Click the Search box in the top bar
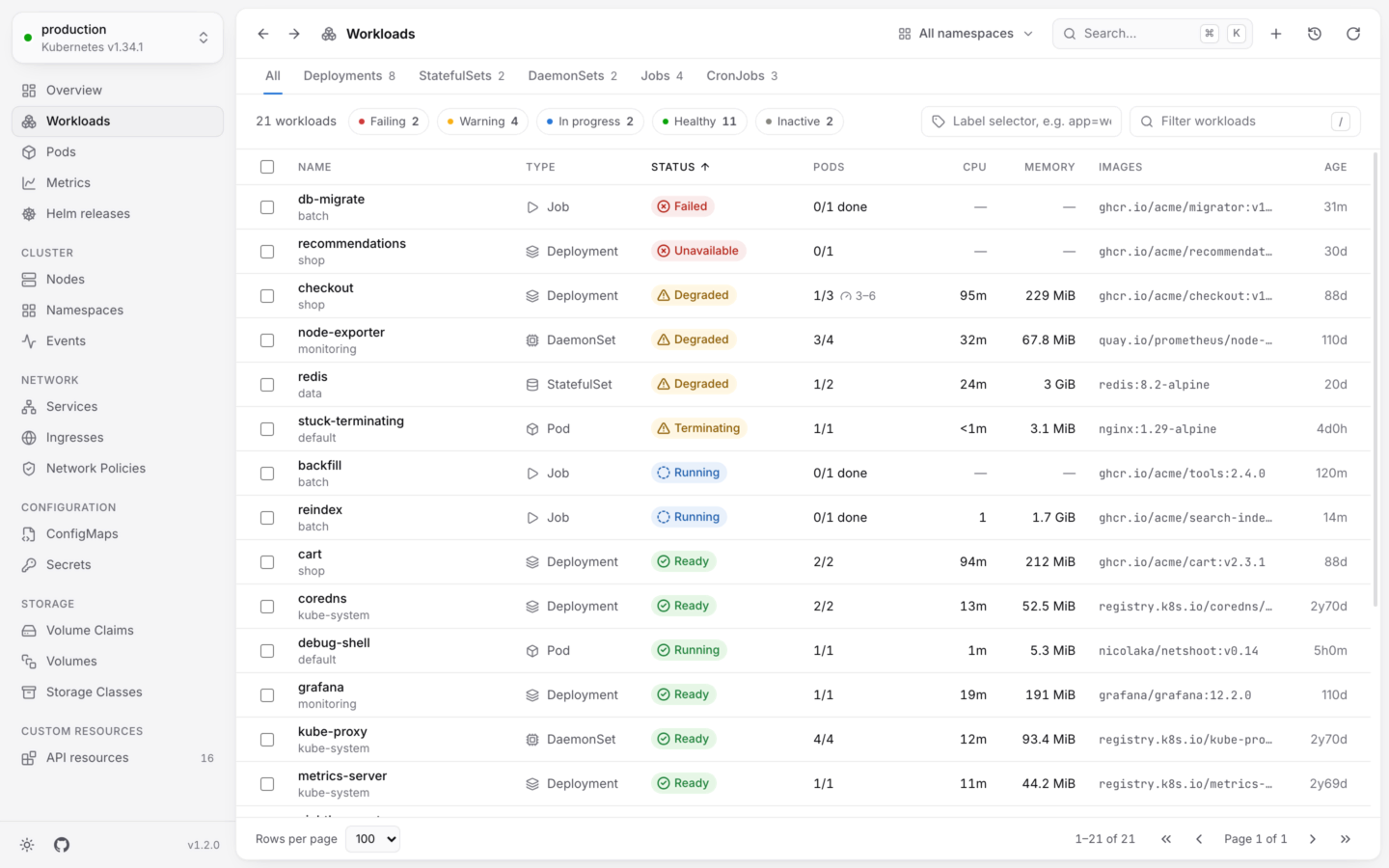Screen dimensions: 1389x868 [x=1153, y=34]
